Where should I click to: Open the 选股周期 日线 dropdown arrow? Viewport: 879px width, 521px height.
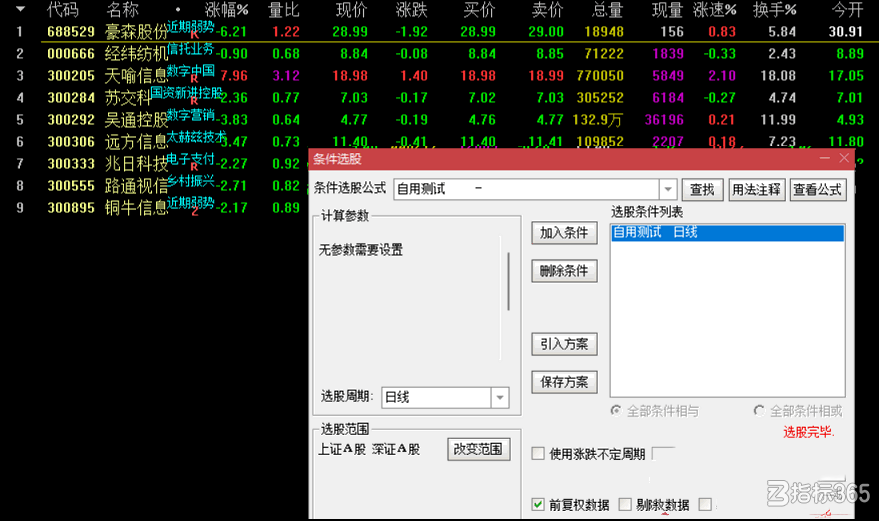click(500, 398)
